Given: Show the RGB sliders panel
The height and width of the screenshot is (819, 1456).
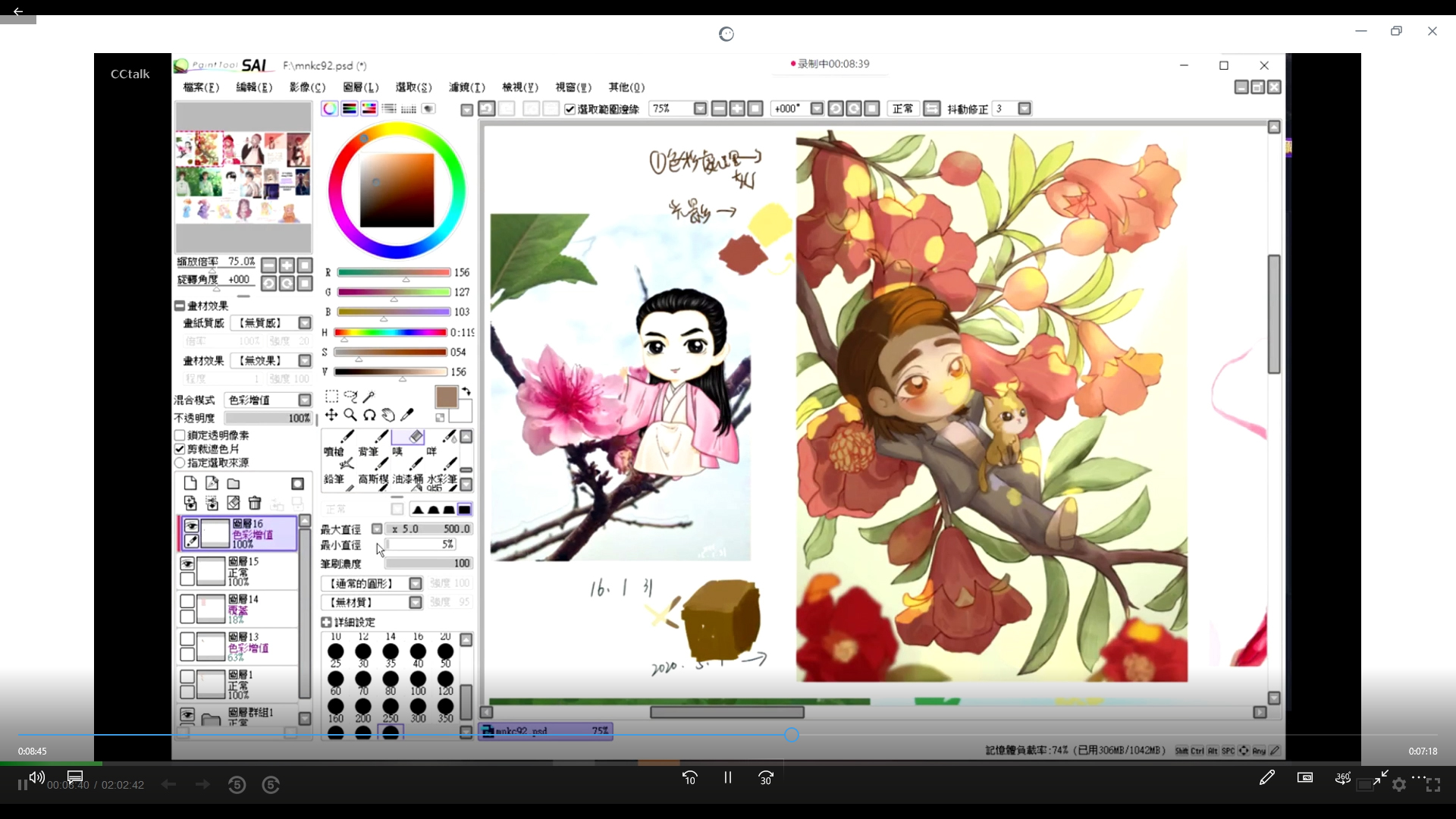Looking at the screenshot, I should [x=349, y=109].
